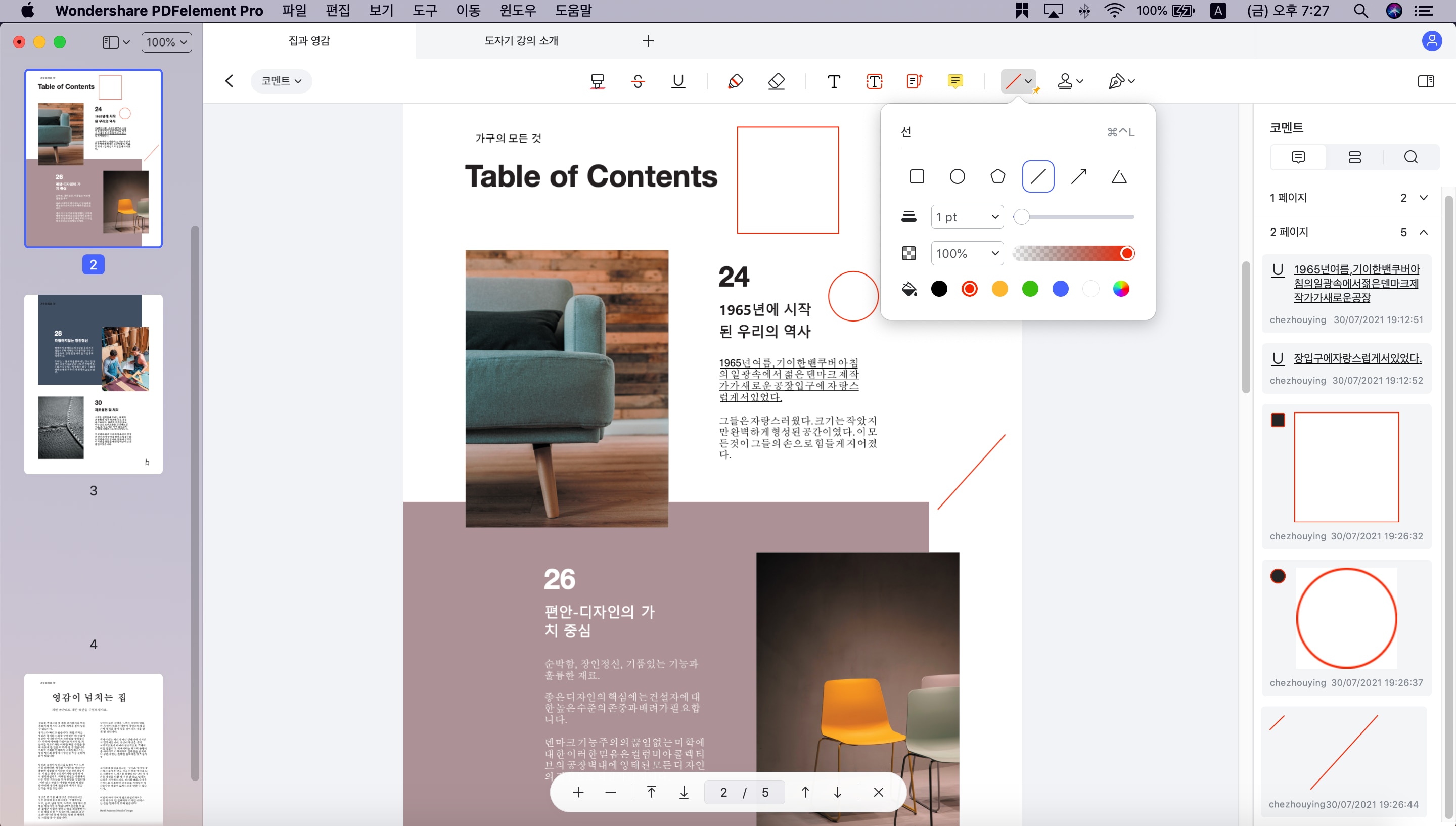The image size is (1456, 826).
Task: Pick the white color swatch
Action: pyautogui.click(x=1090, y=289)
